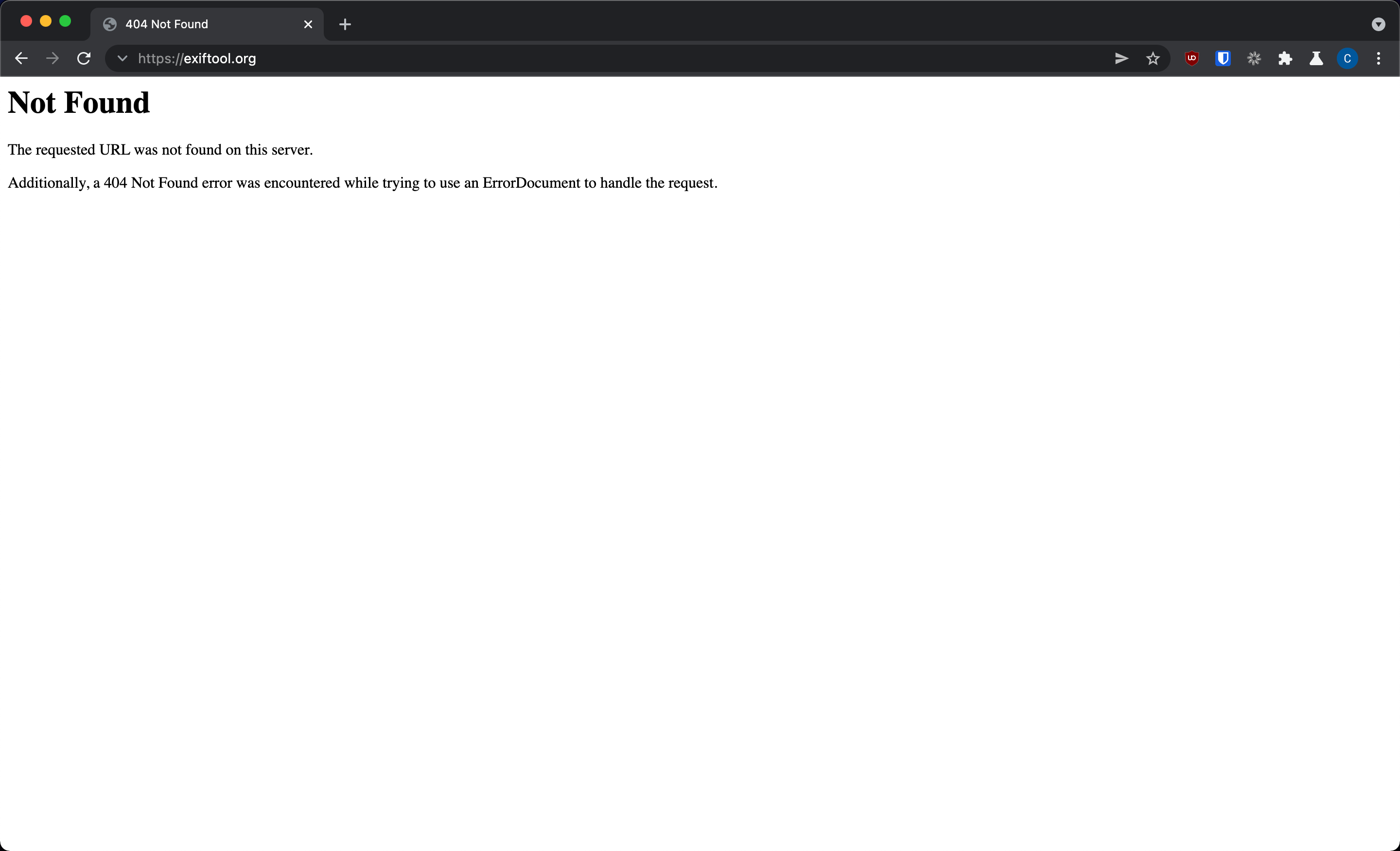Open Chrome Labs experiments flask icon

click(1316, 58)
